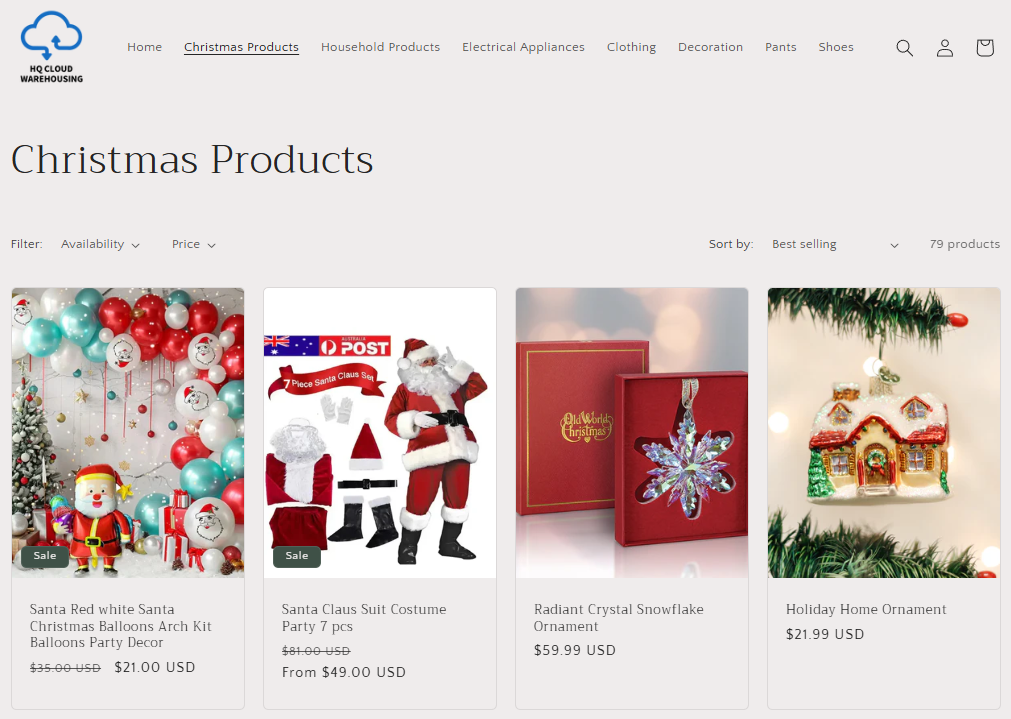The width and height of the screenshot is (1011, 719).
Task: Click the account login person icon
Action: (945, 48)
